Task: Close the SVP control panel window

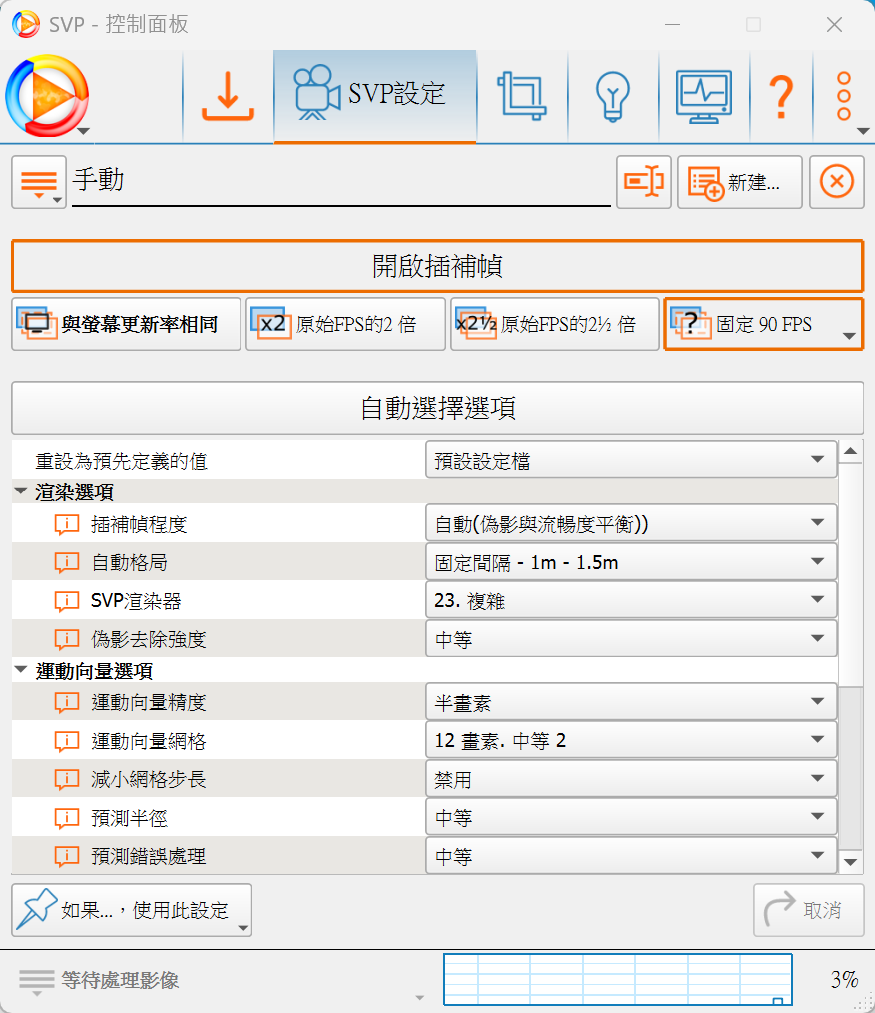Action: pos(834,25)
